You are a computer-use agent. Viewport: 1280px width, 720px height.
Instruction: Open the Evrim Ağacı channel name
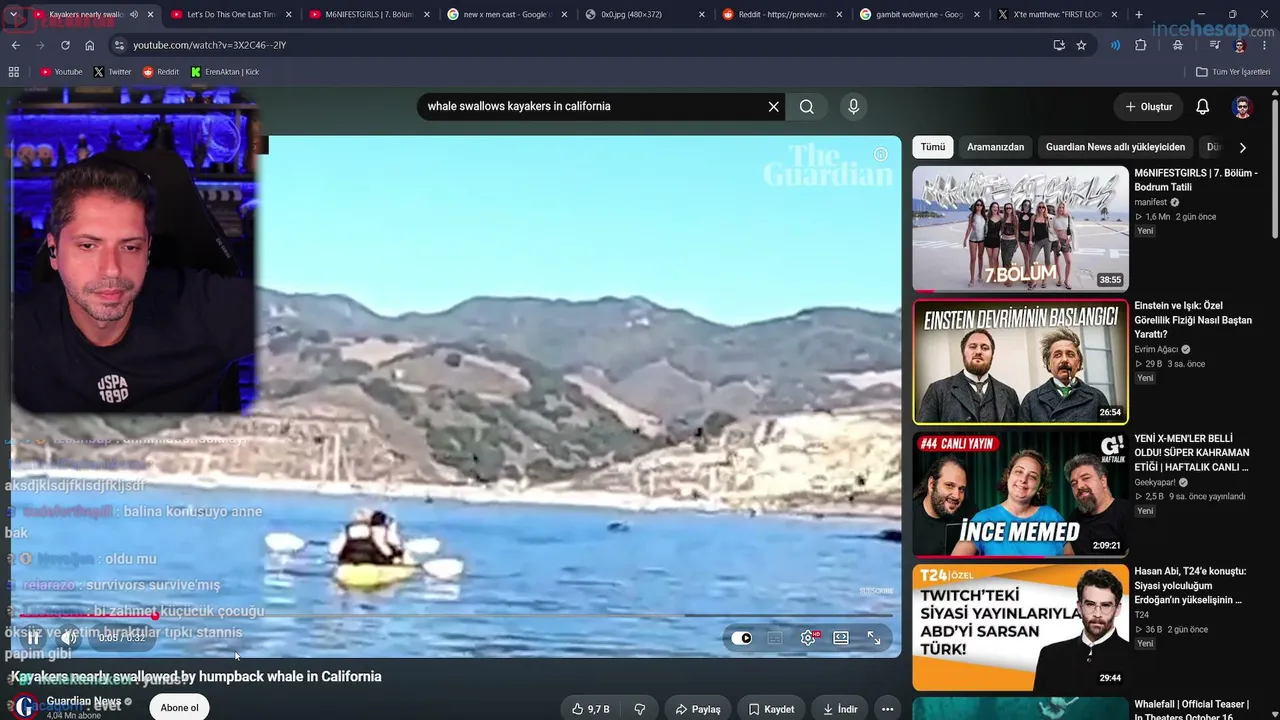tap(1156, 349)
